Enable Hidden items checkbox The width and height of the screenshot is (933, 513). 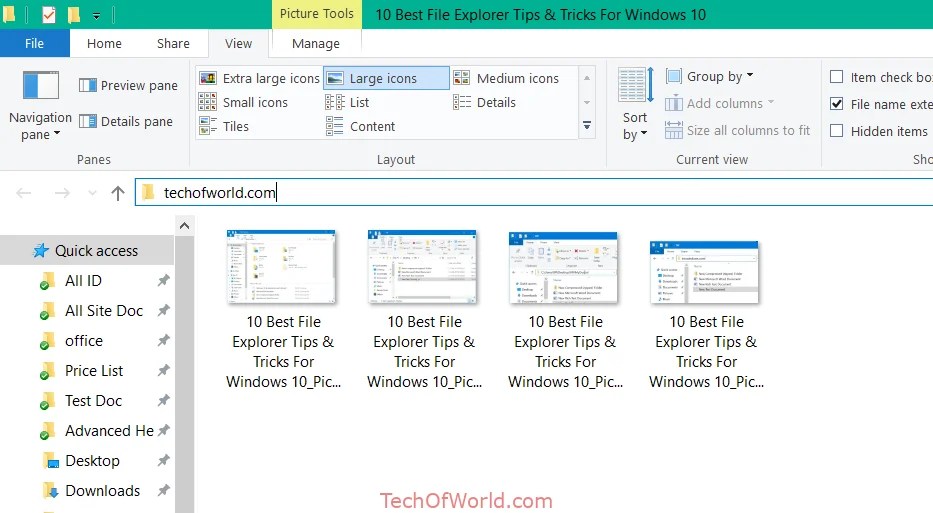837,131
